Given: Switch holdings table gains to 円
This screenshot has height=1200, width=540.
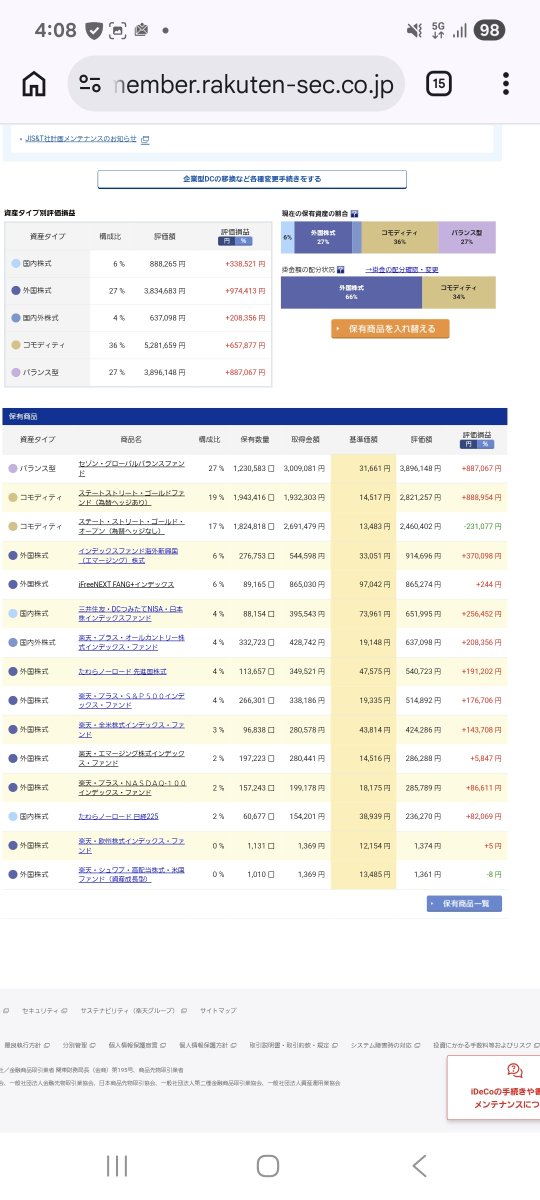Looking at the screenshot, I should 470,444.
